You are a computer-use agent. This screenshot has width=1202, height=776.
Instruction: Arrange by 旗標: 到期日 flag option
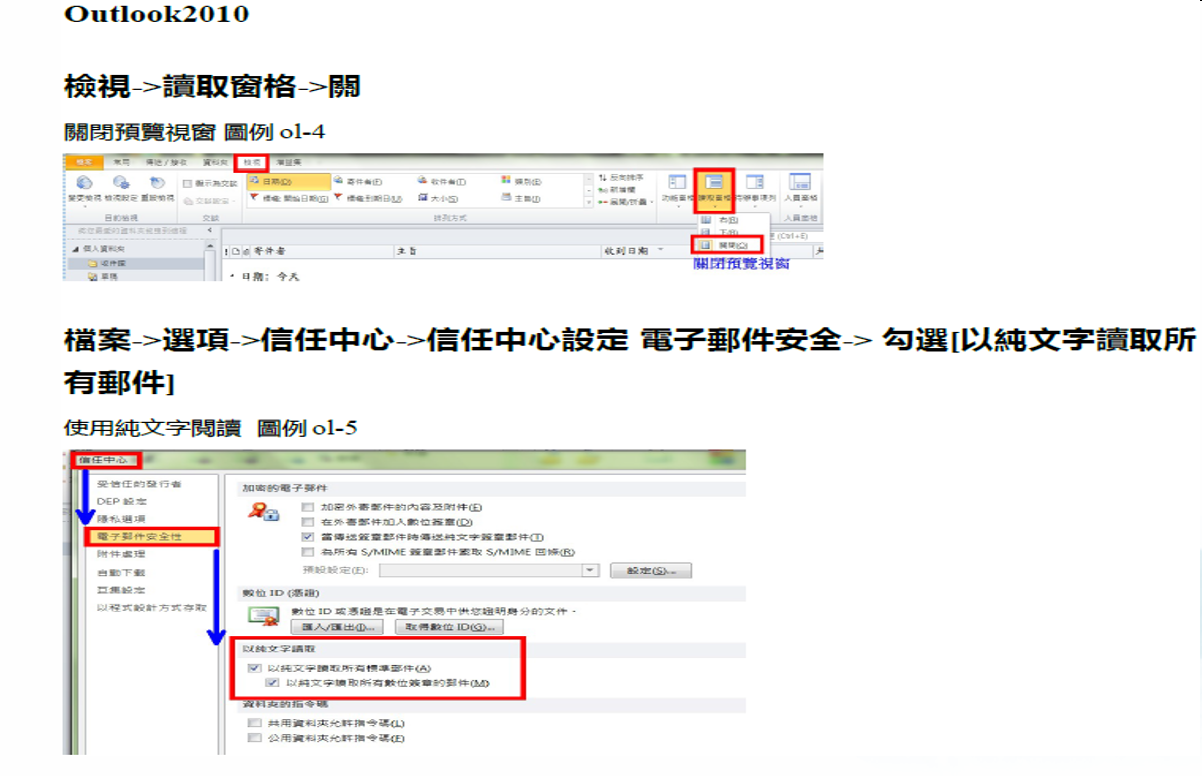tap(370, 199)
